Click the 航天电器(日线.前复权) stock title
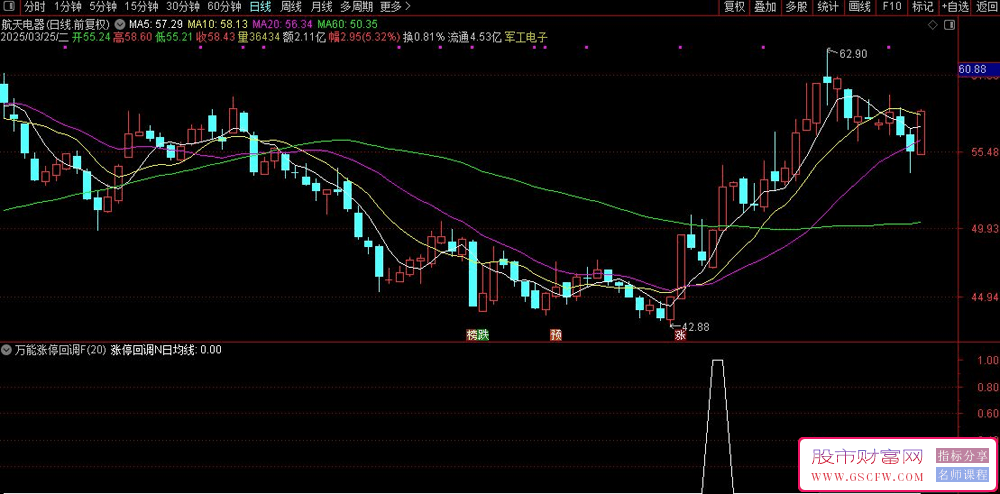The image size is (1000, 494). (x=56, y=24)
